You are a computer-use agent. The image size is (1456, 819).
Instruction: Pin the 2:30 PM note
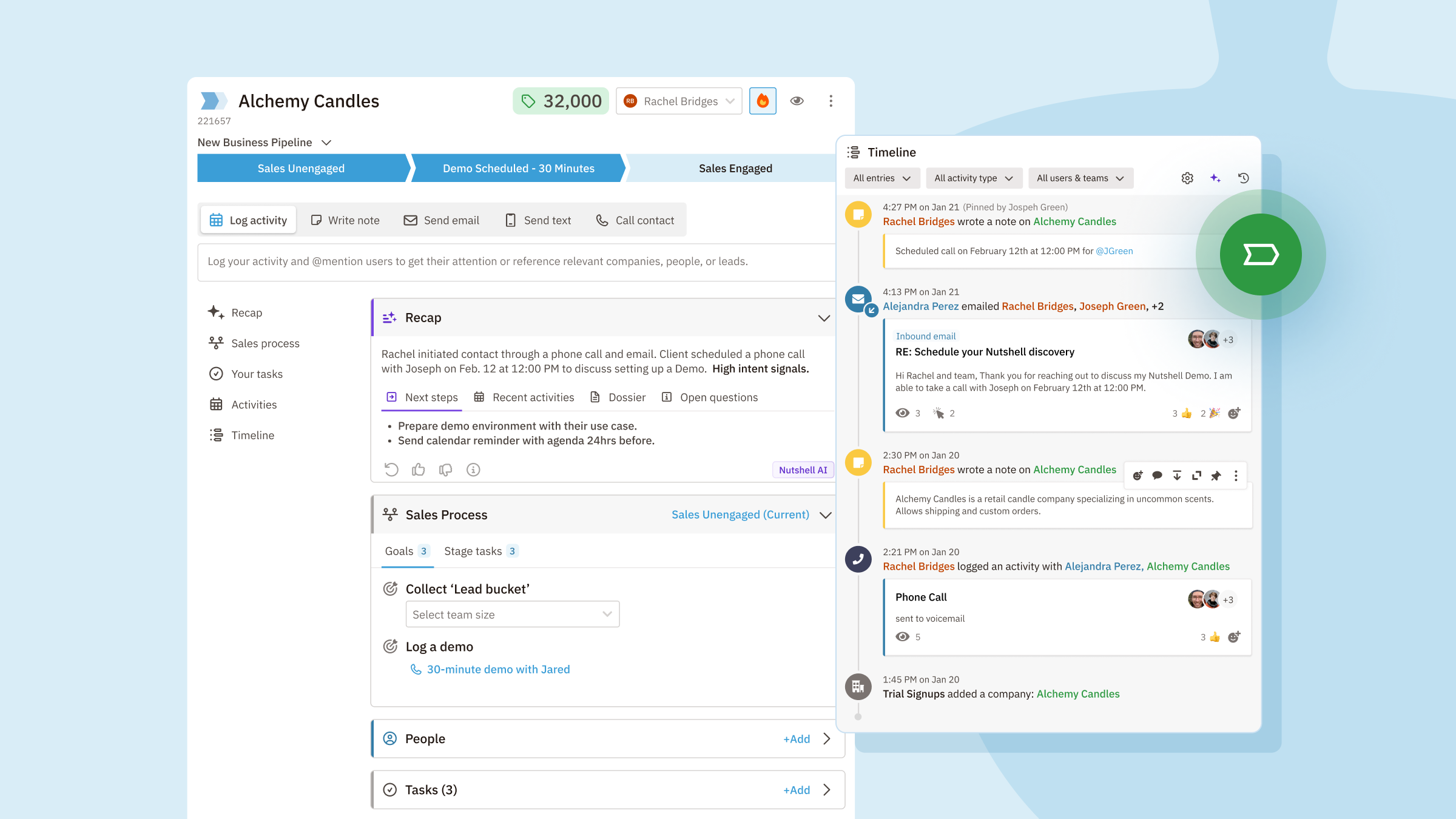[x=1216, y=476]
